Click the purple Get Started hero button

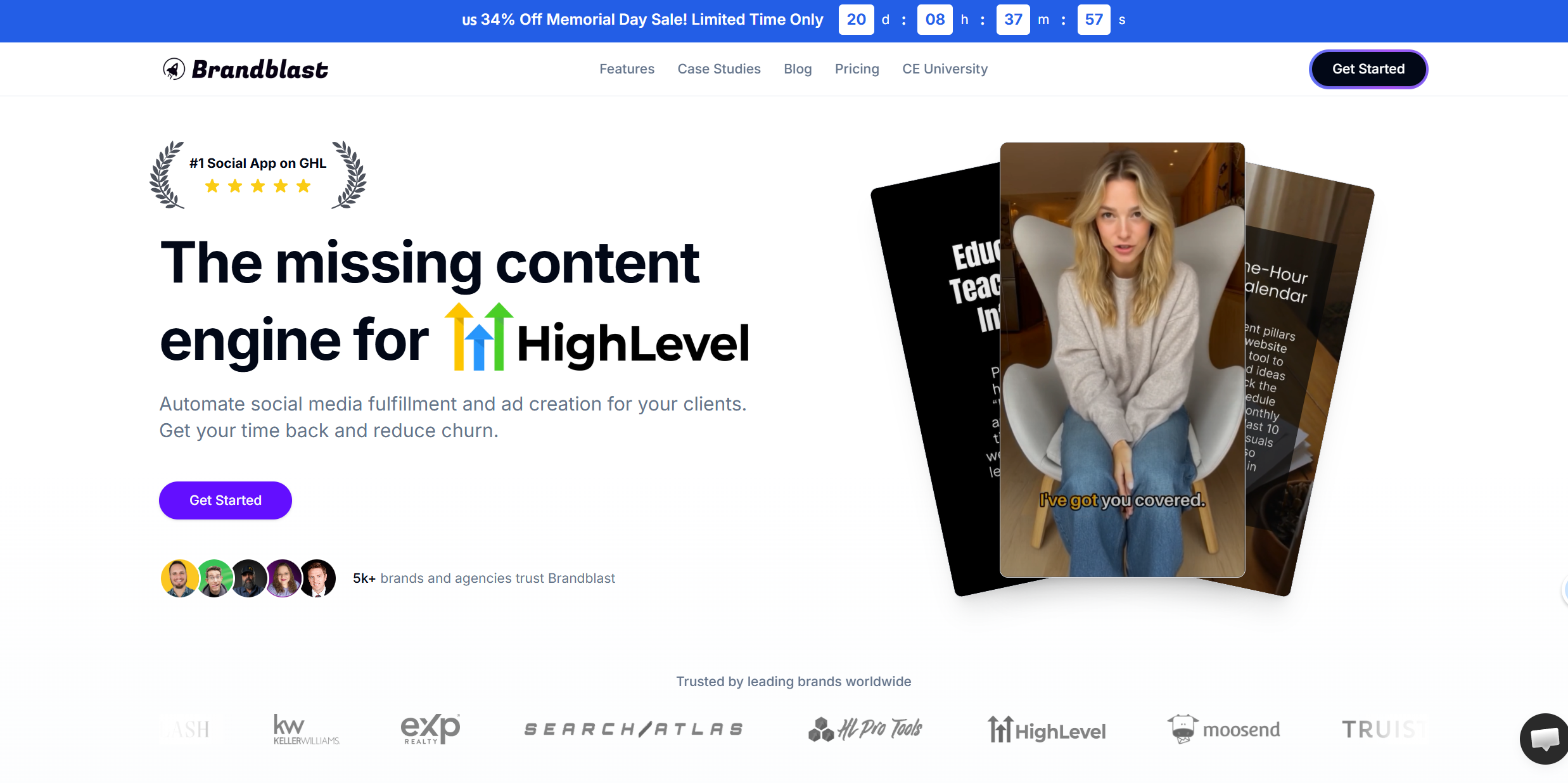226,500
